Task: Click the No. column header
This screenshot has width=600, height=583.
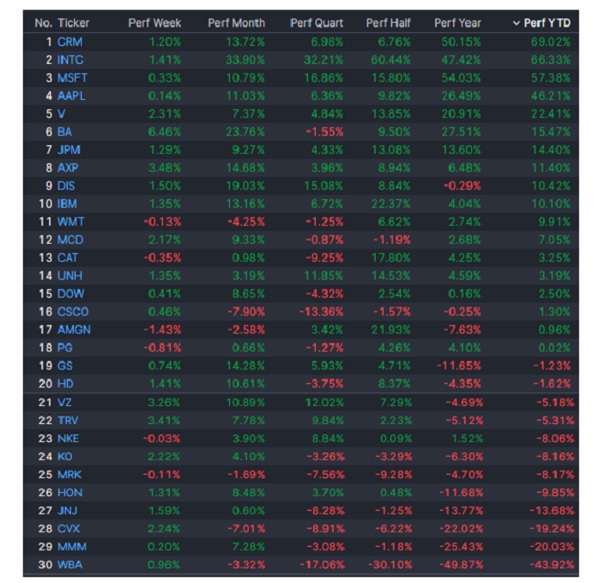Action: pyautogui.click(x=43, y=23)
